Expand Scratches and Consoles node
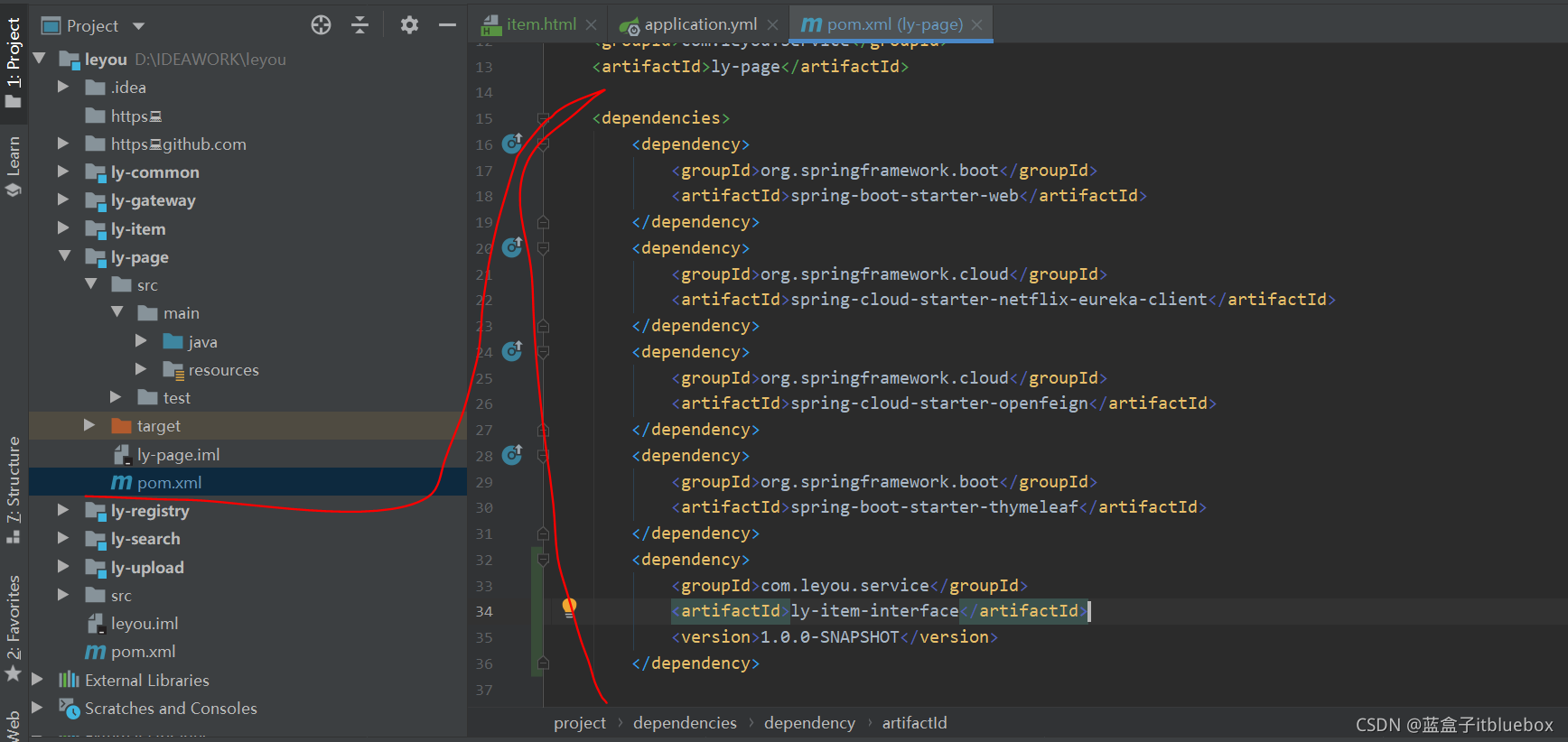 pyautogui.click(x=37, y=708)
